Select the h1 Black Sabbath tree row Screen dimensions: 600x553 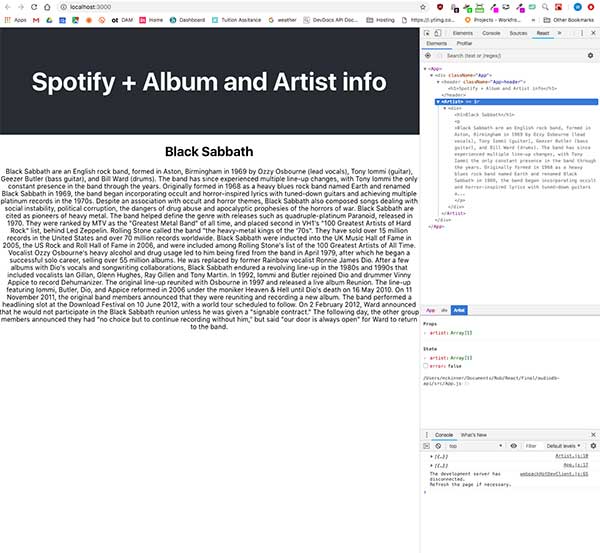(484, 115)
